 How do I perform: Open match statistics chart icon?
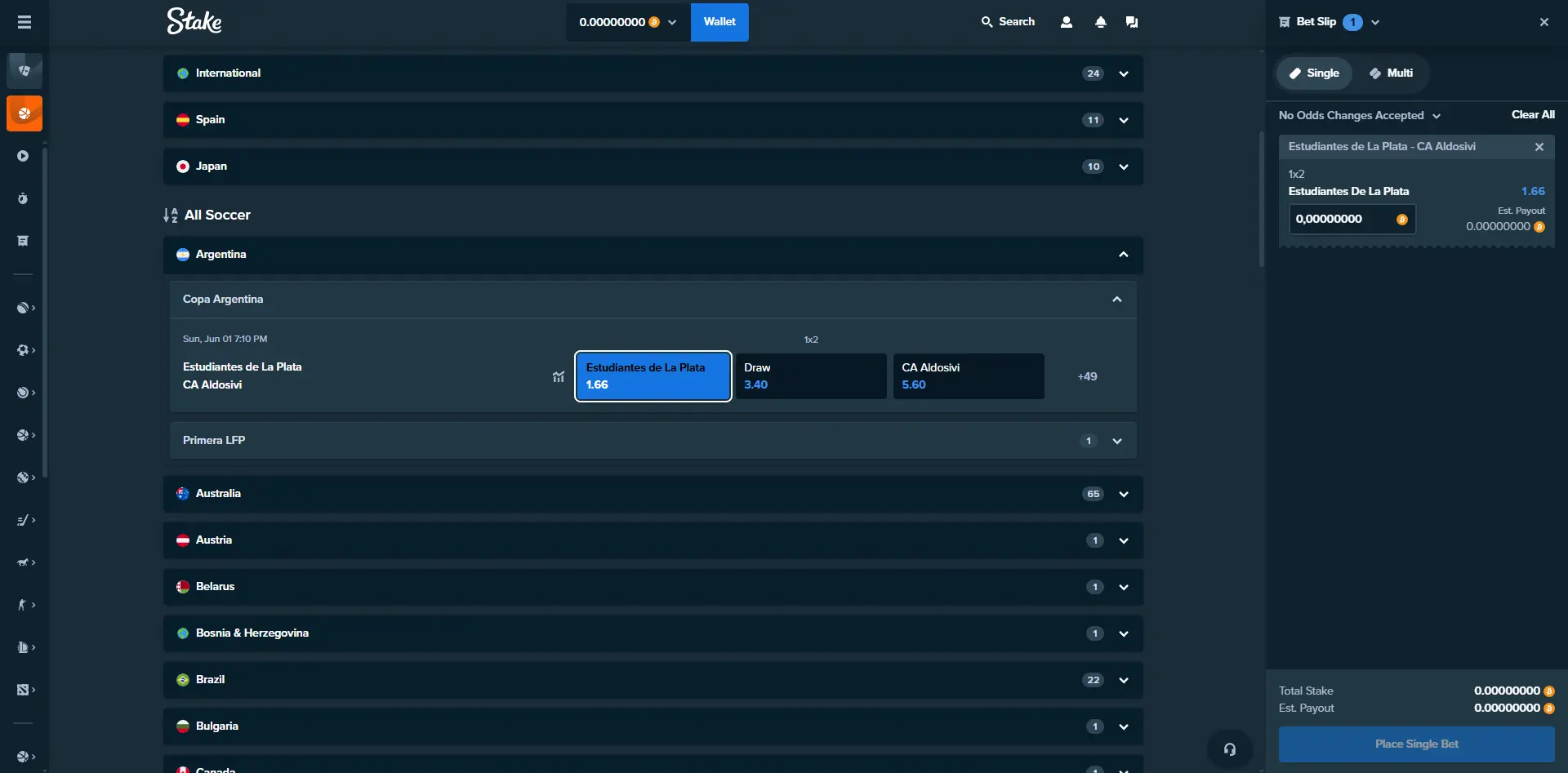coord(559,376)
